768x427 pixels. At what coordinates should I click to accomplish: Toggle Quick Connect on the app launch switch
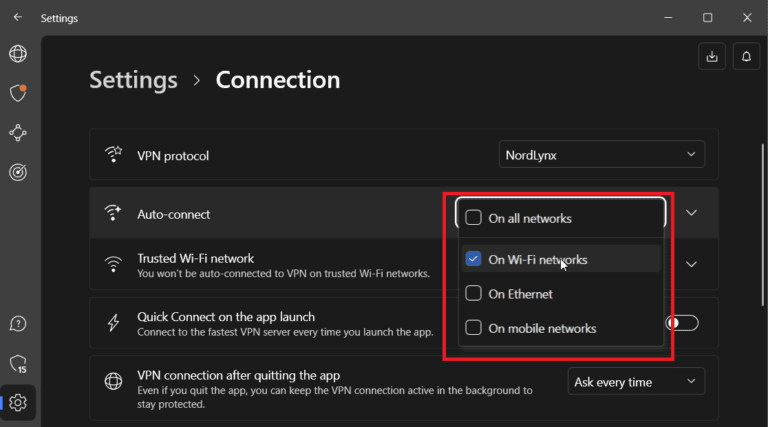[x=682, y=322]
